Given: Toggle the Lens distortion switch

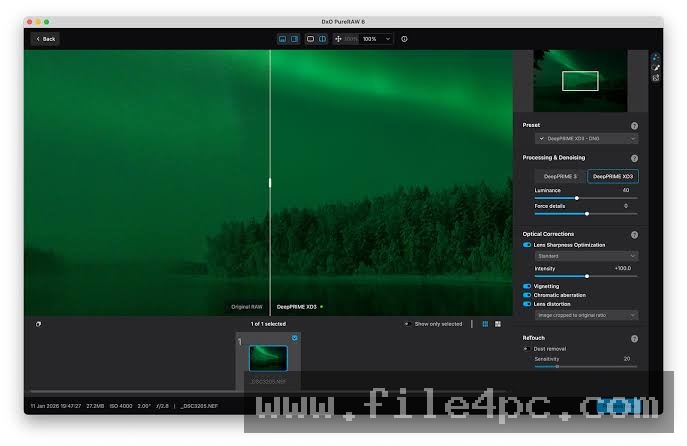Looking at the screenshot, I should tap(527, 304).
